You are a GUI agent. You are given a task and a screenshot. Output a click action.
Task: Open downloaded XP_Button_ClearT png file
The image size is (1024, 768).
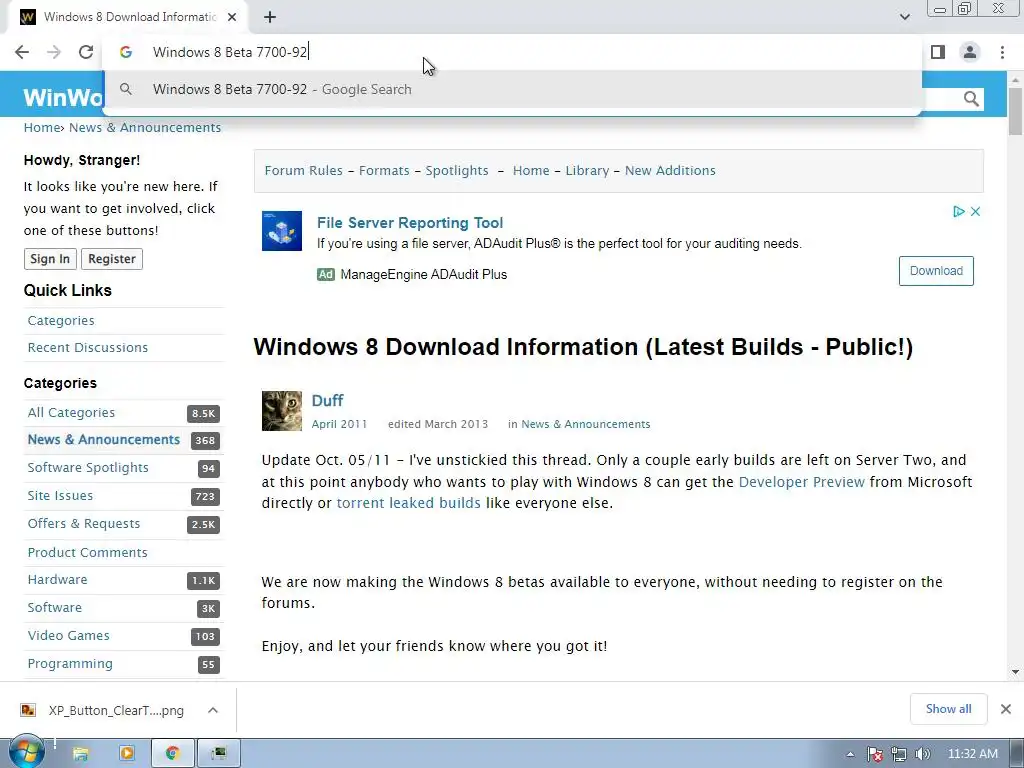coord(103,710)
